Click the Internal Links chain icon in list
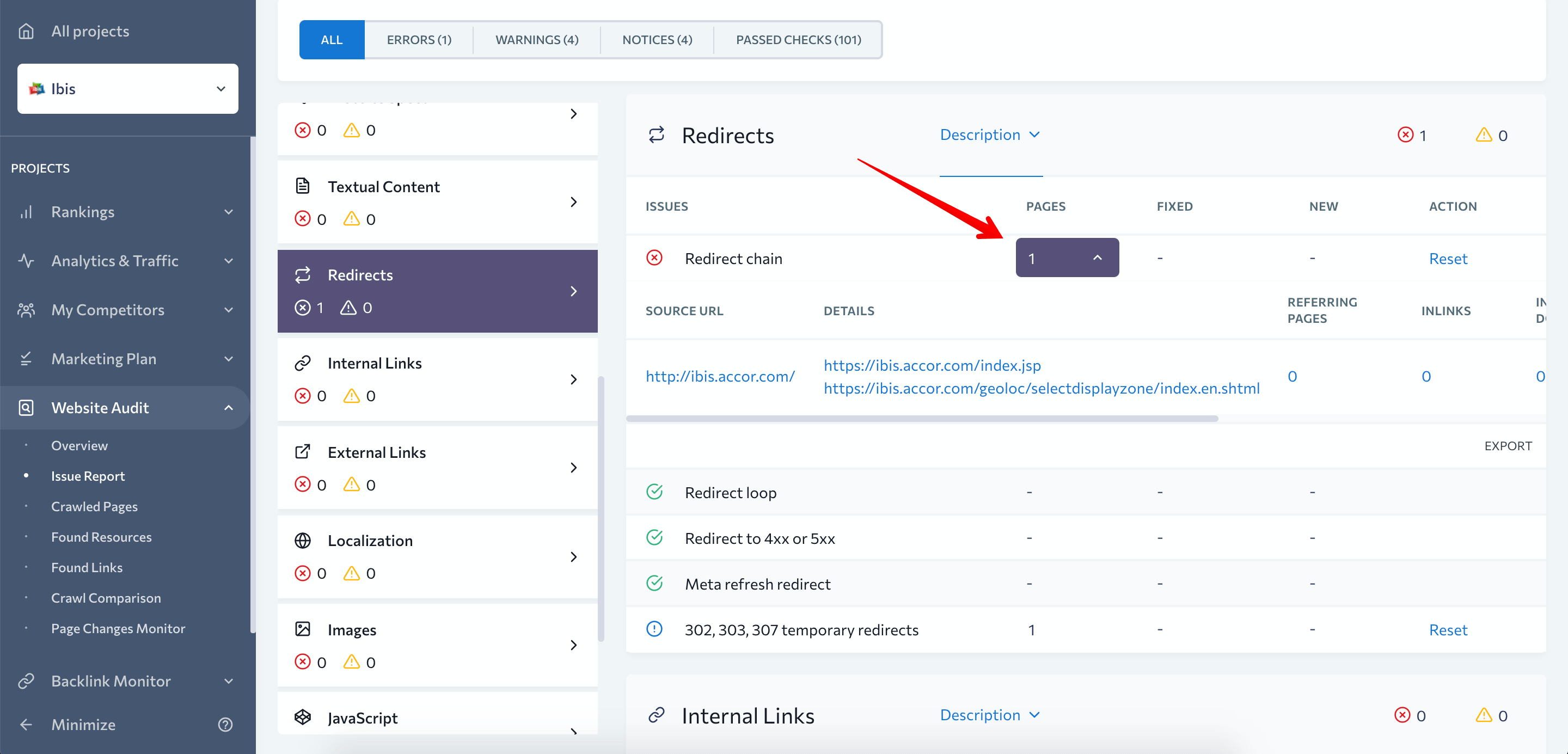 [303, 363]
